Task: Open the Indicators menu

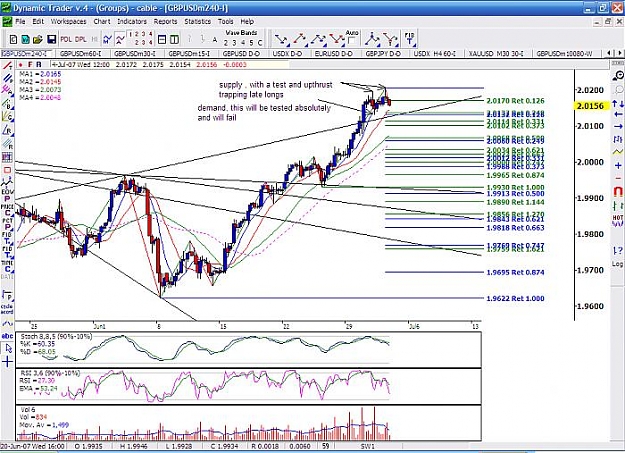Action: 132,22
